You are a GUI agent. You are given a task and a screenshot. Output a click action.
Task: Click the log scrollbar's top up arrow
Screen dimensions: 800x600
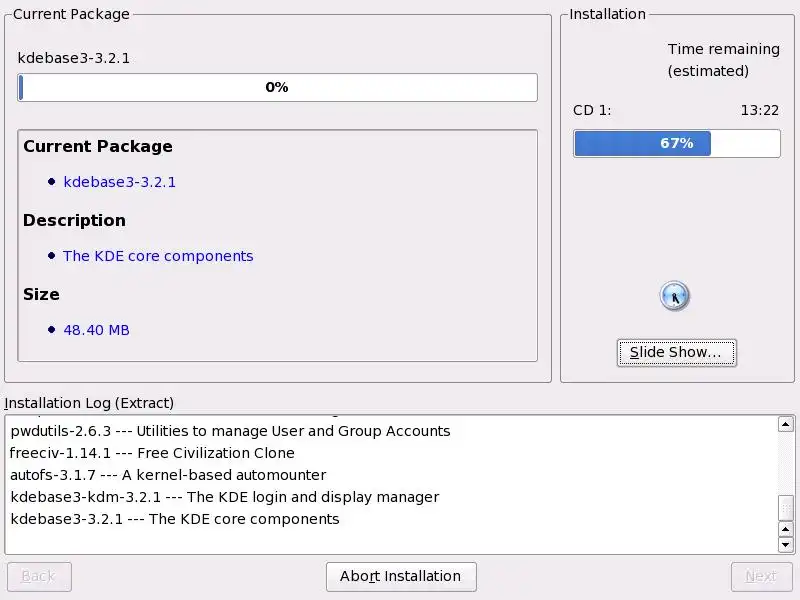coord(785,424)
